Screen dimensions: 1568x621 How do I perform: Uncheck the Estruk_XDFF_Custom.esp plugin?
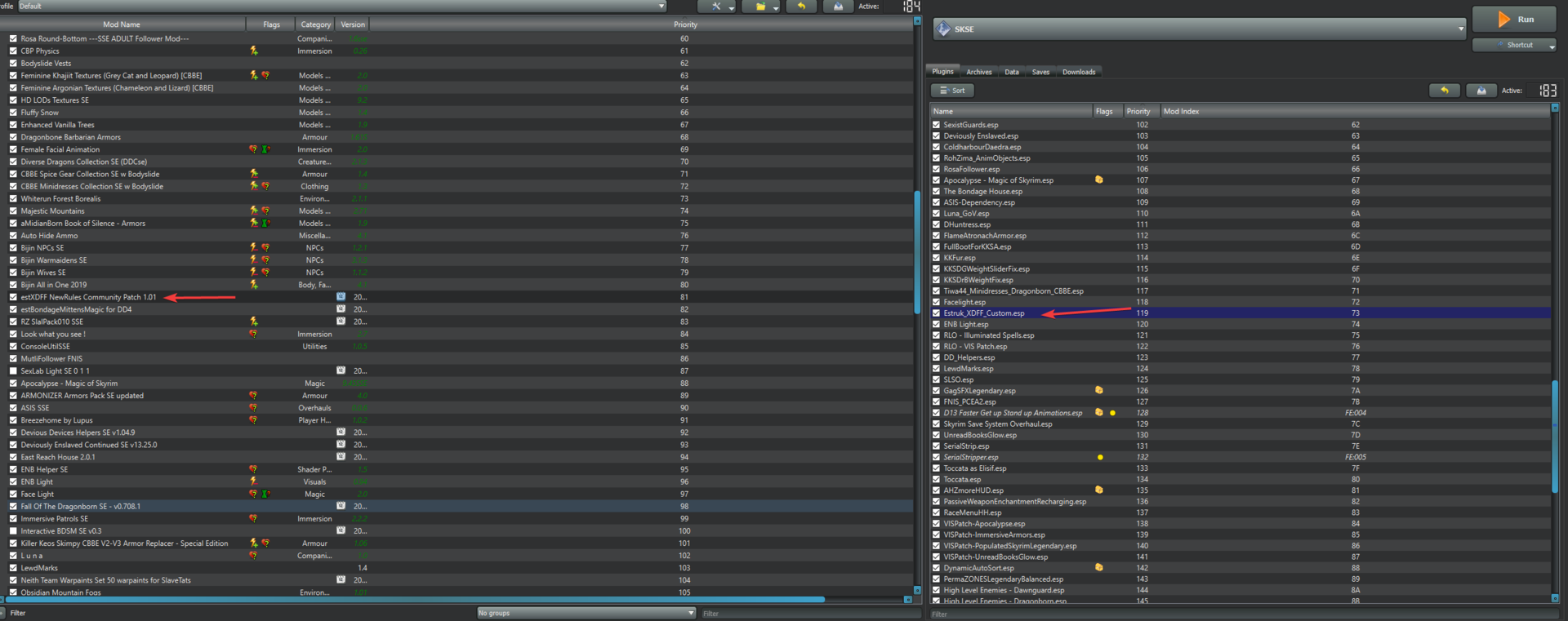937,313
